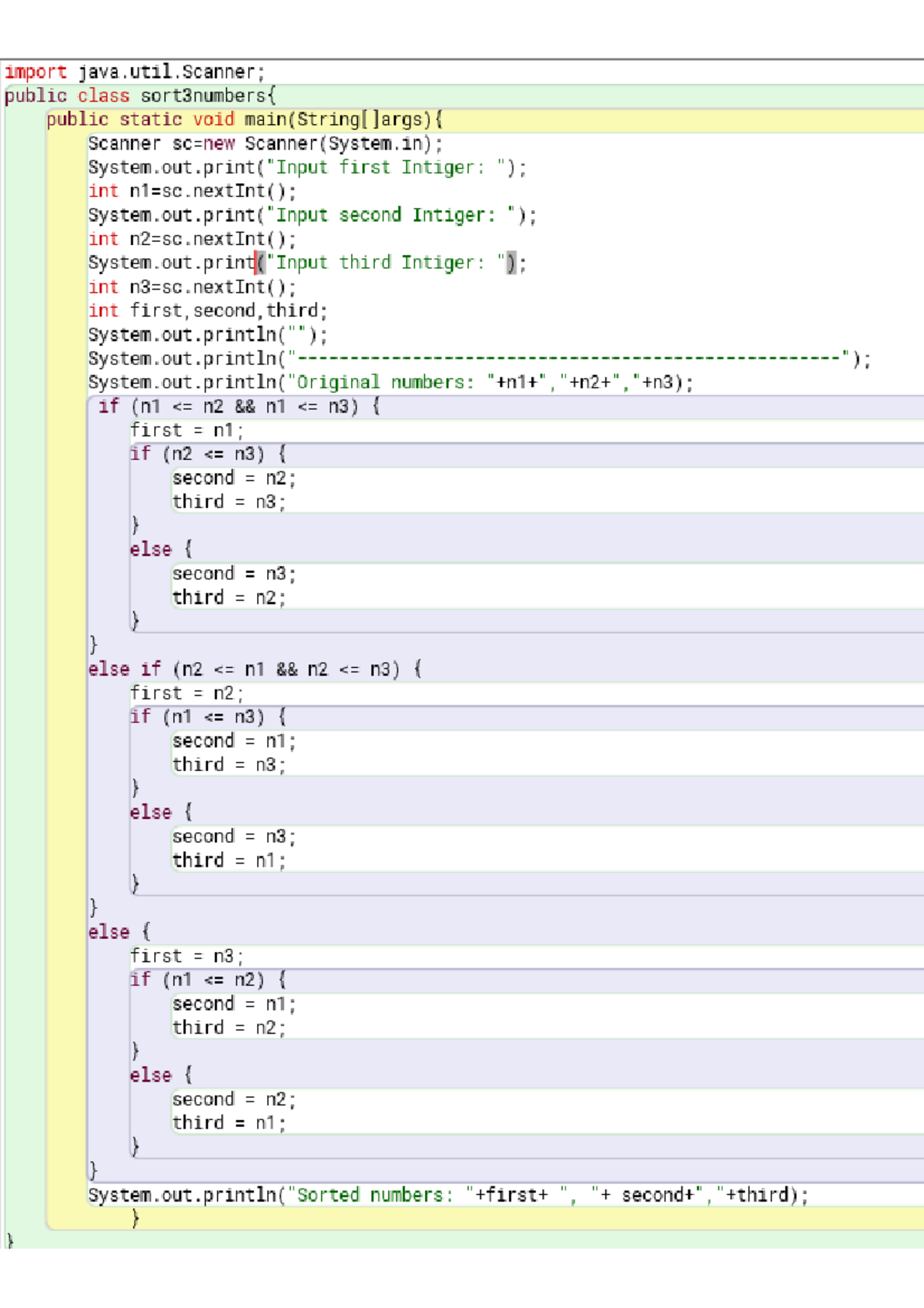Click the "Input second Intiger" print statement
The width and height of the screenshot is (924, 1308).
tap(312, 216)
